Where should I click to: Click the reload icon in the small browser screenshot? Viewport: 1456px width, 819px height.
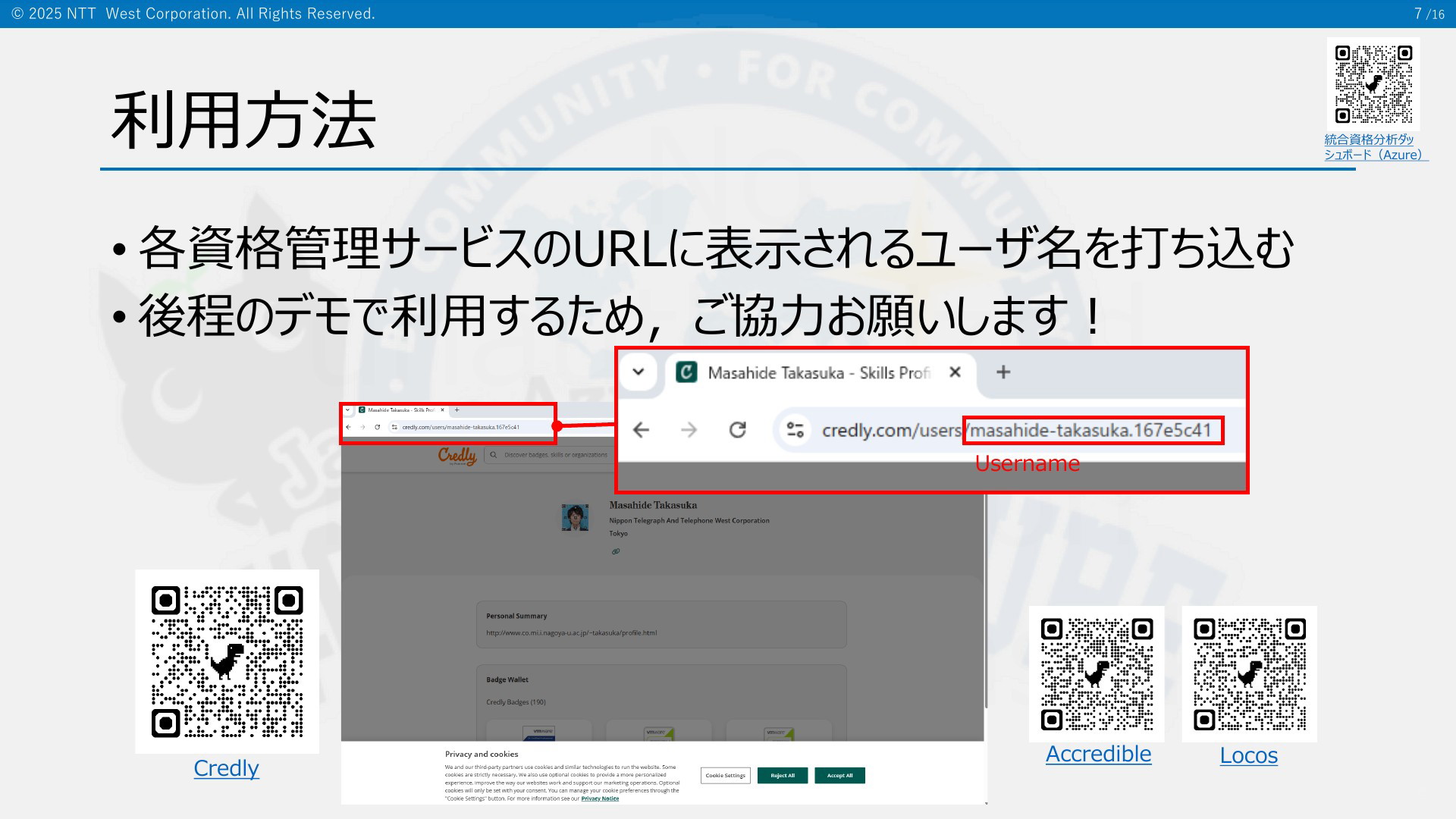tap(377, 427)
